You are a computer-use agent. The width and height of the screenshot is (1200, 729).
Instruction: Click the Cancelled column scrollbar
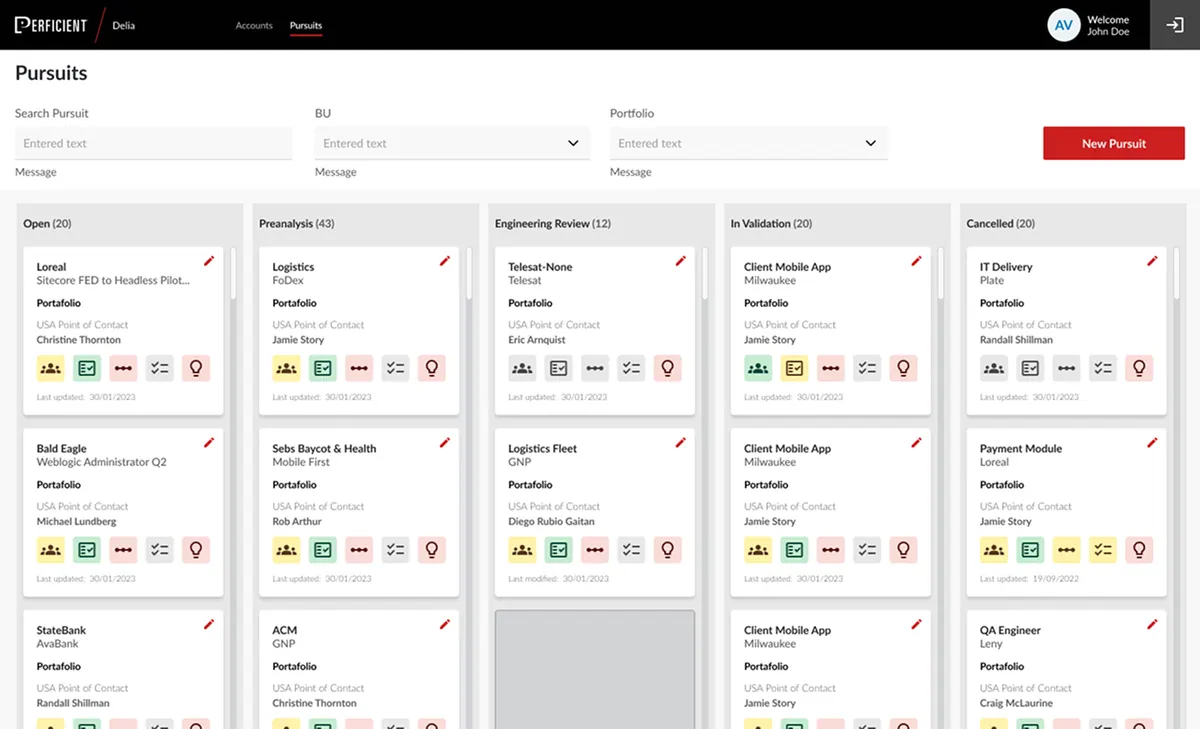point(1177,272)
